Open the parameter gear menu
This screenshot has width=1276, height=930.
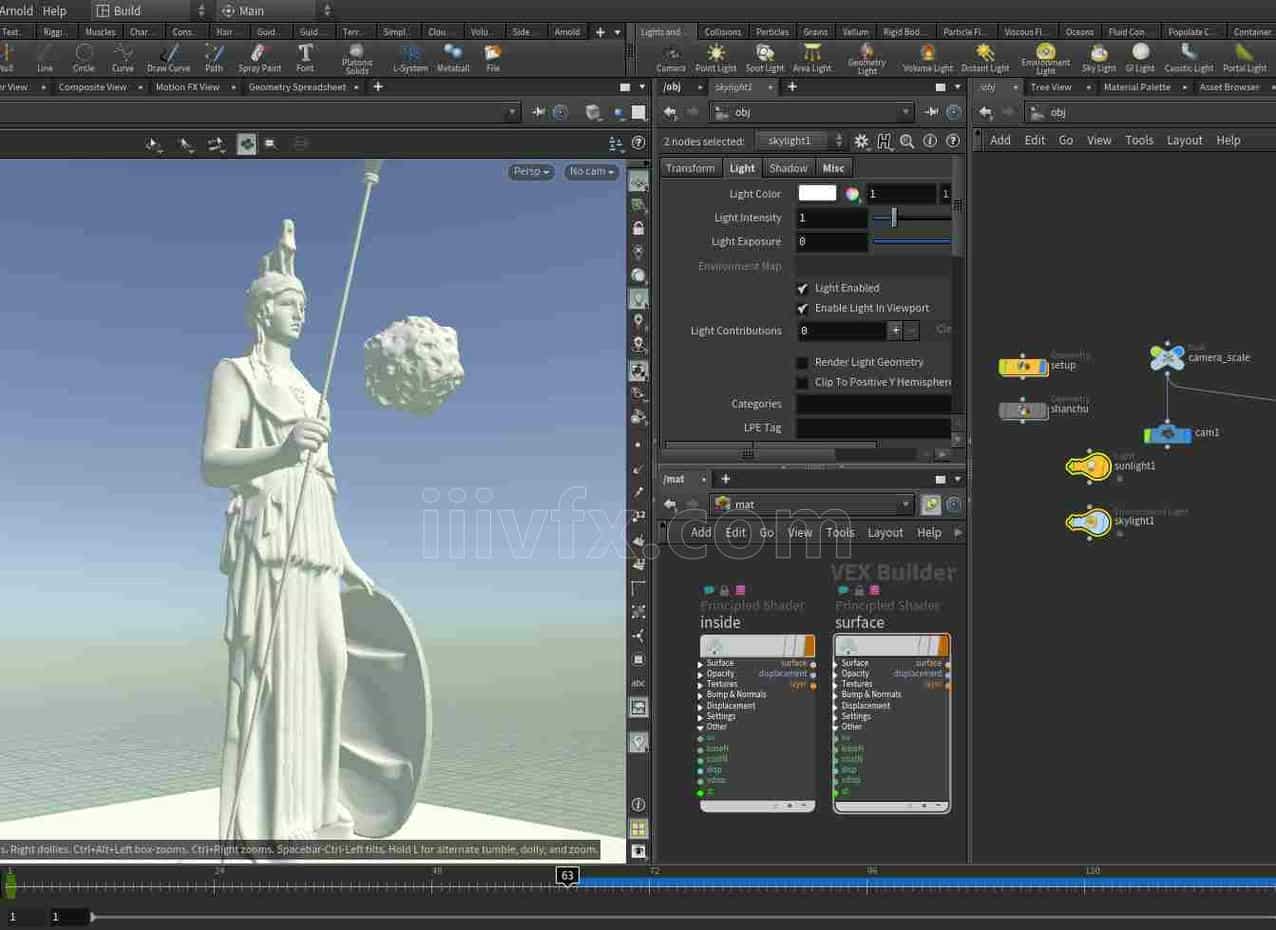pyautogui.click(x=861, y=141)
